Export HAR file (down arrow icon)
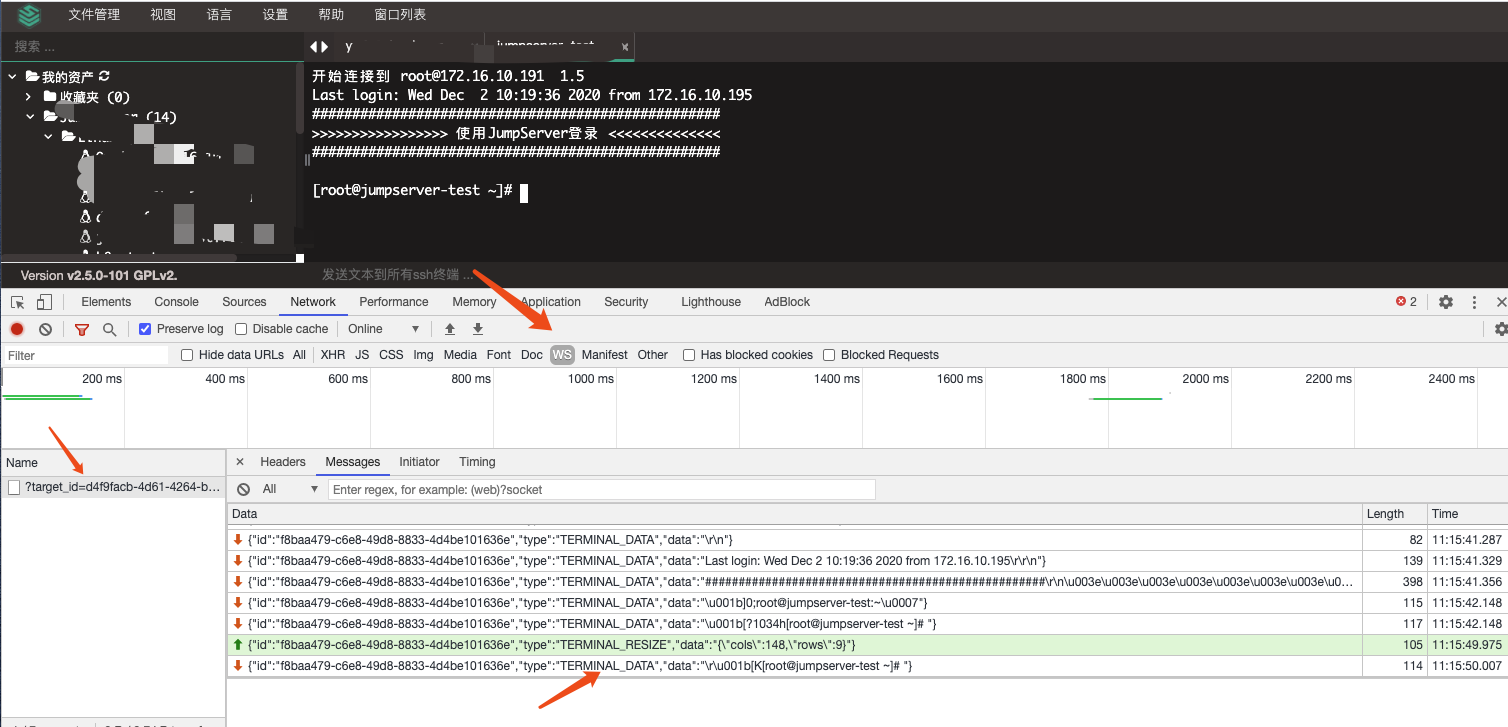 477,328
